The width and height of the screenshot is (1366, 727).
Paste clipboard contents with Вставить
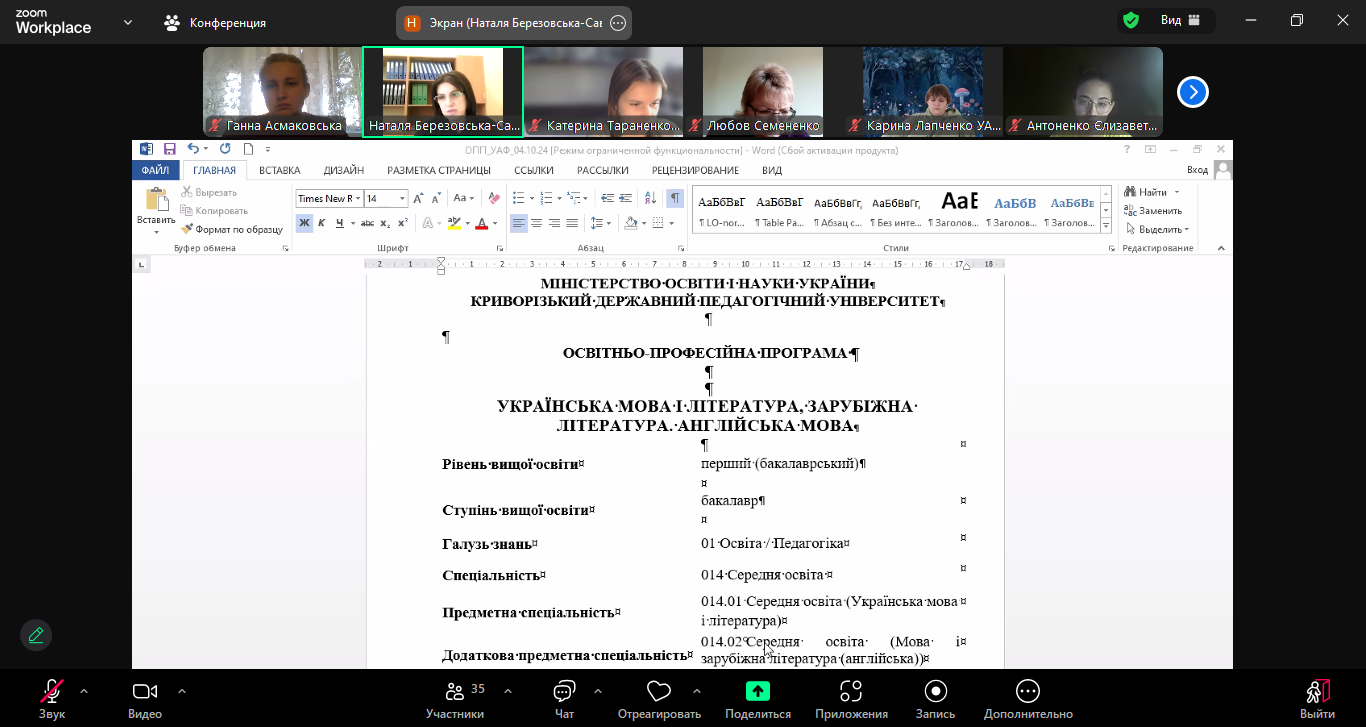coord(156,209)
